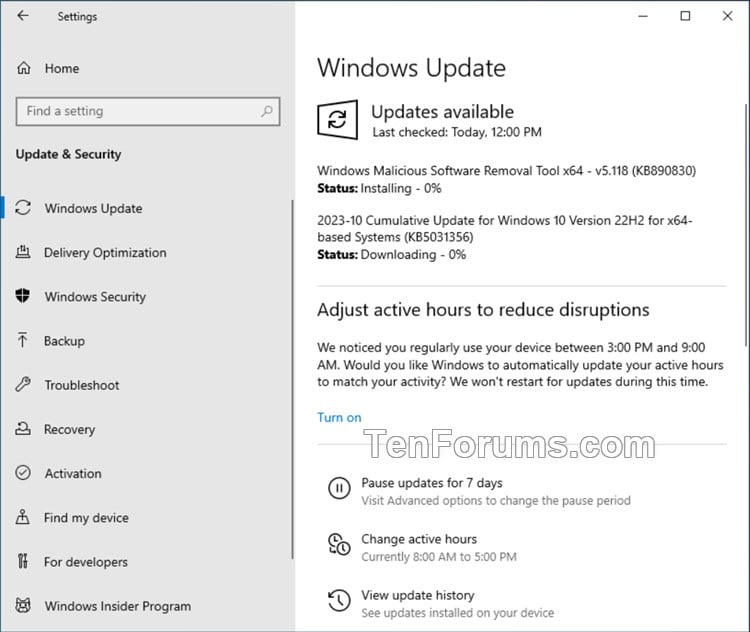Minimize the Settings window
750x632 pixels.
pyautogui.click(x=643, y=16)
